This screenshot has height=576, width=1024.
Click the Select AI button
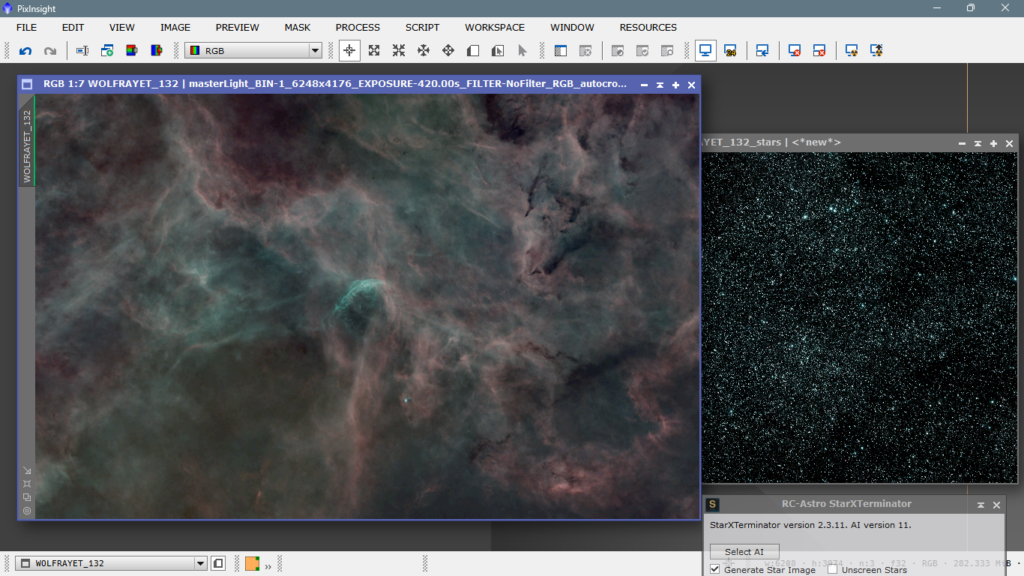click(x=744, y=552)
